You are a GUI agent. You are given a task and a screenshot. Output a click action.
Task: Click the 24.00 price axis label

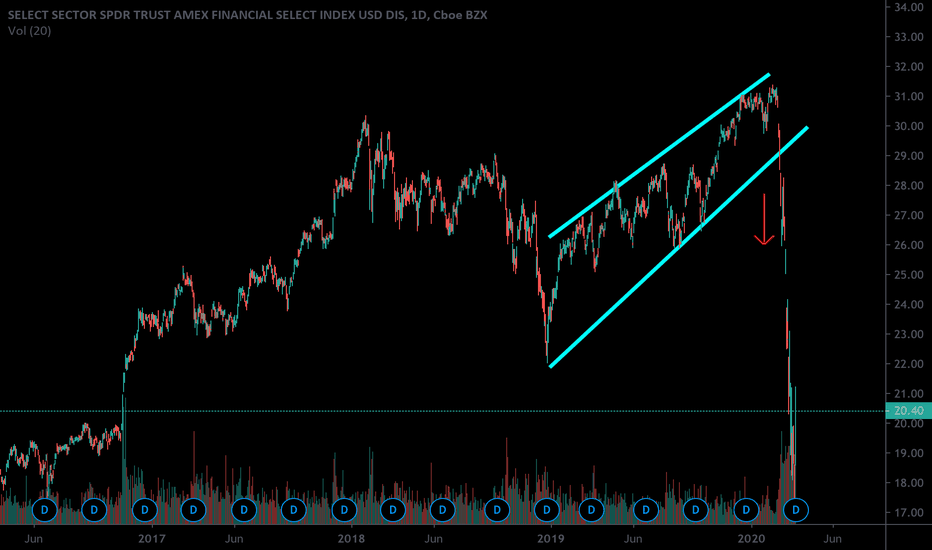(x=909, y=304)
